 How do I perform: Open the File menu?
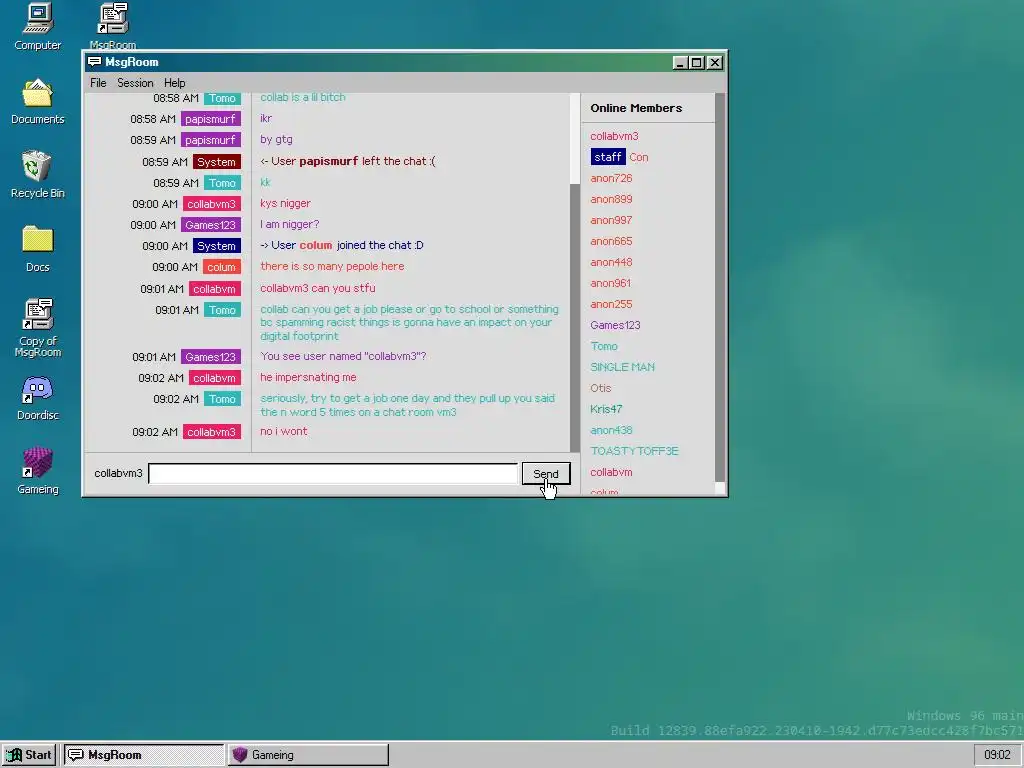pyautogui.click(x=98, y=83)
